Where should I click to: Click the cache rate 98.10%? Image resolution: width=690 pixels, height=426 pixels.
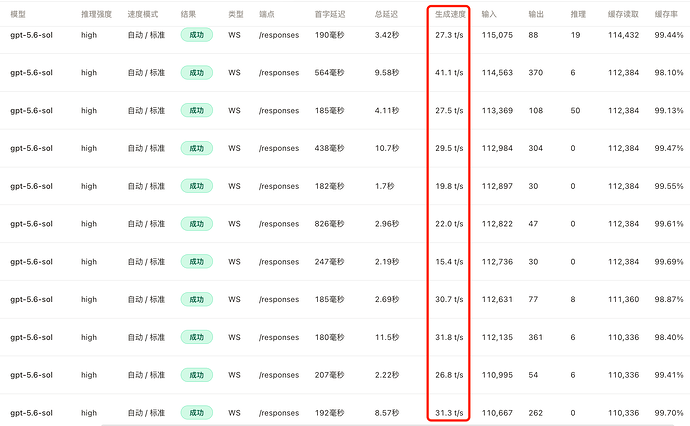[x=669, y=73]
